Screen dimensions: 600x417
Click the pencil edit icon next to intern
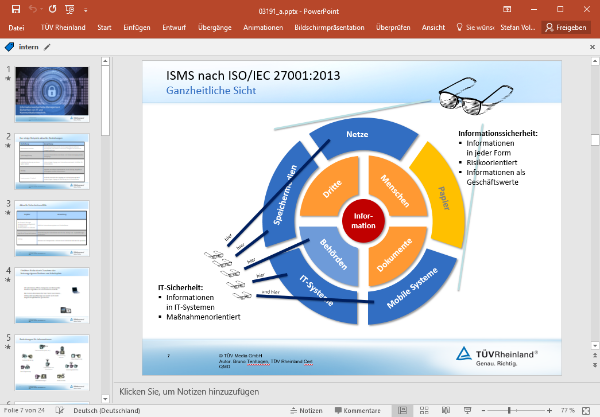coord(47,46)
